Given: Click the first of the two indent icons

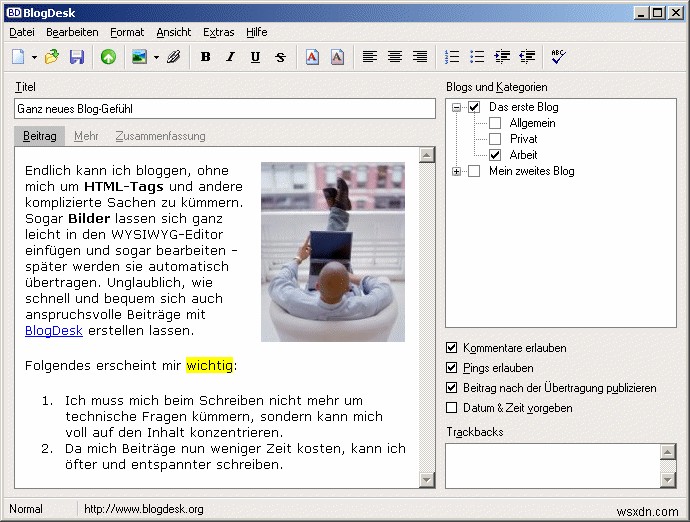Looking at the screenshot, I should point(502,57).
